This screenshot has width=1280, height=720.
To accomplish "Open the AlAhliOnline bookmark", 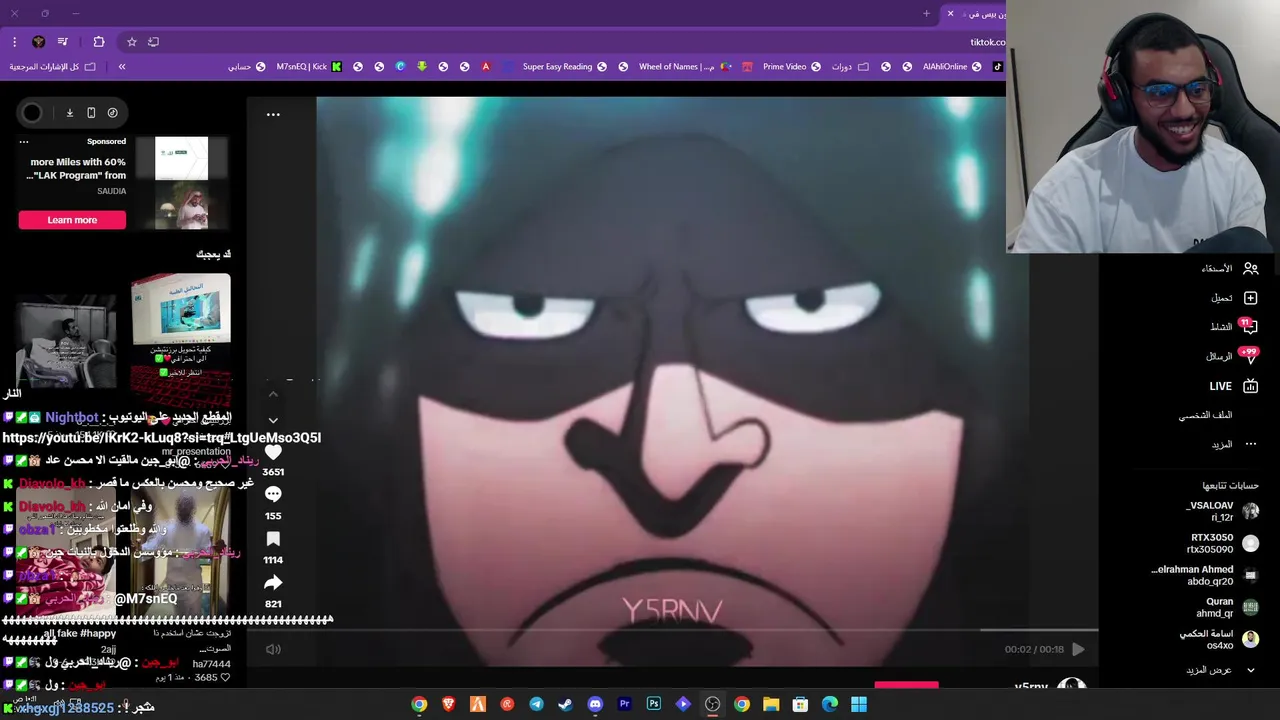I will click(951, 67).
